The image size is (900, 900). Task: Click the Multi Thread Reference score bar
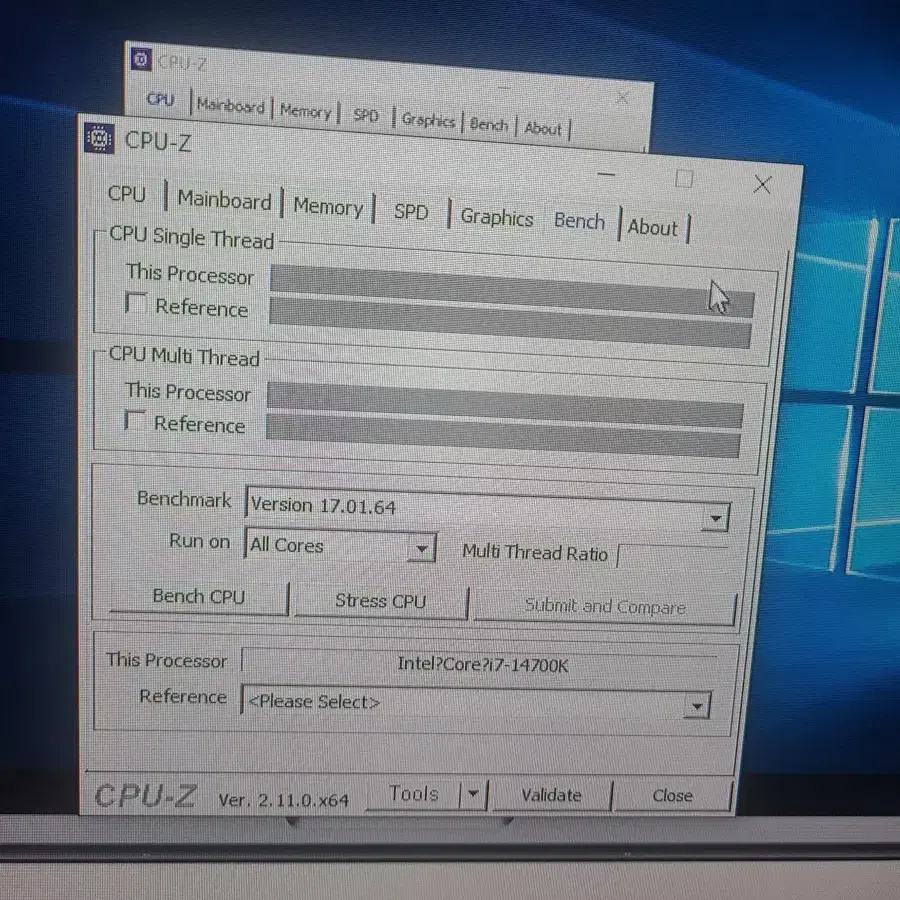pyautogui.click(x=503, y=436)
